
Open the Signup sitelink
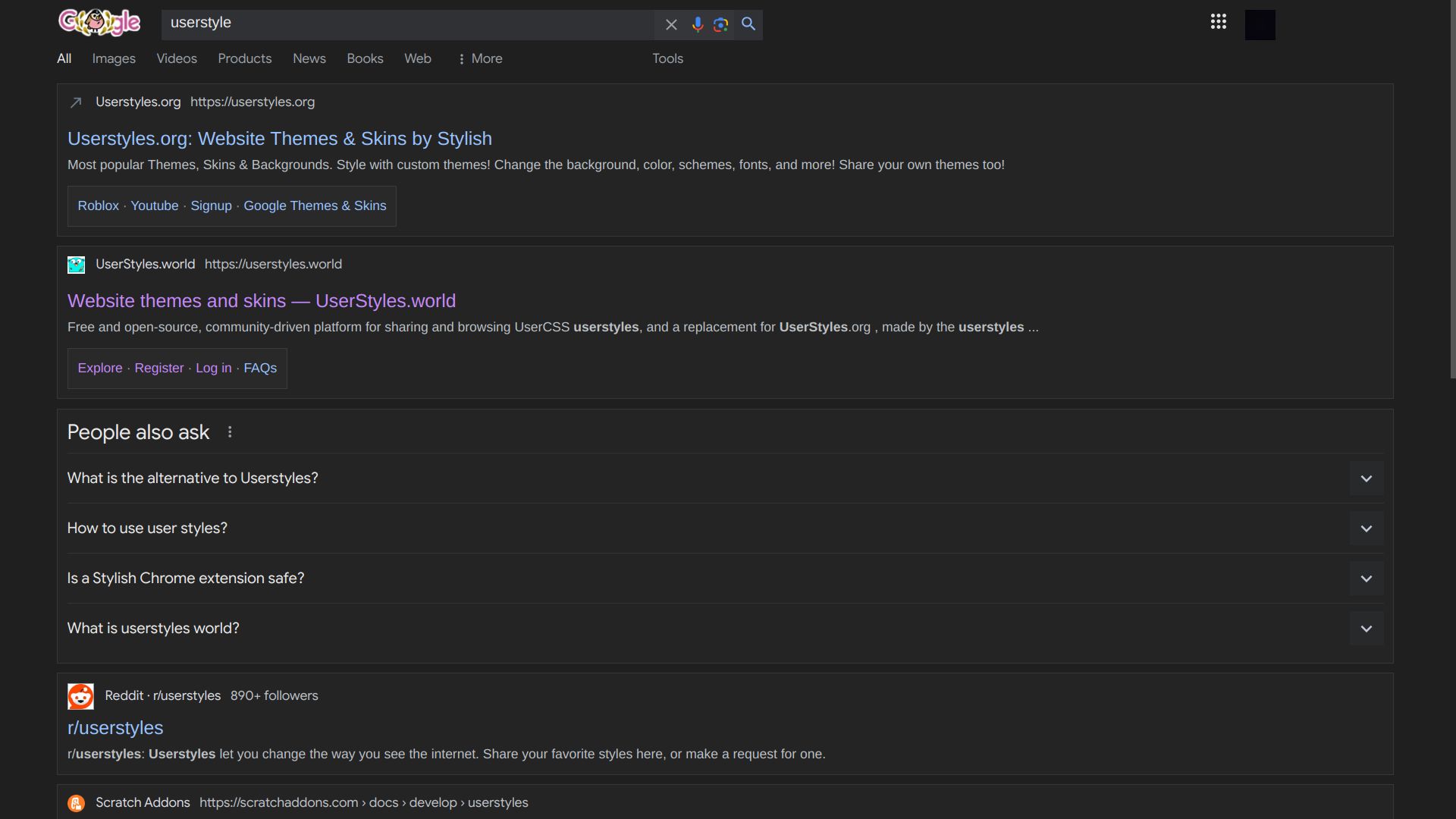point(211,206)
